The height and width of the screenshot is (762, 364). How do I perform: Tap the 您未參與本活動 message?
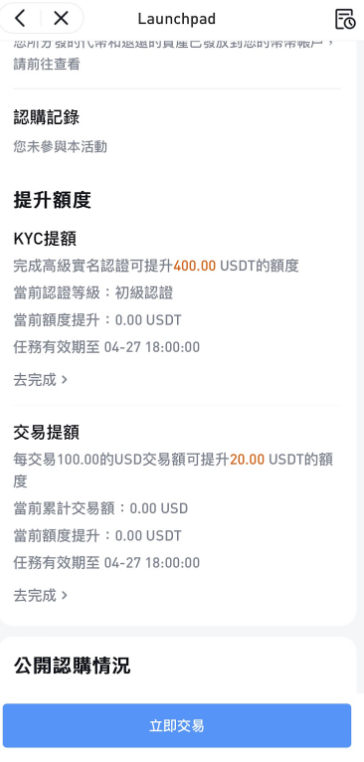click(x=60, y=146)
